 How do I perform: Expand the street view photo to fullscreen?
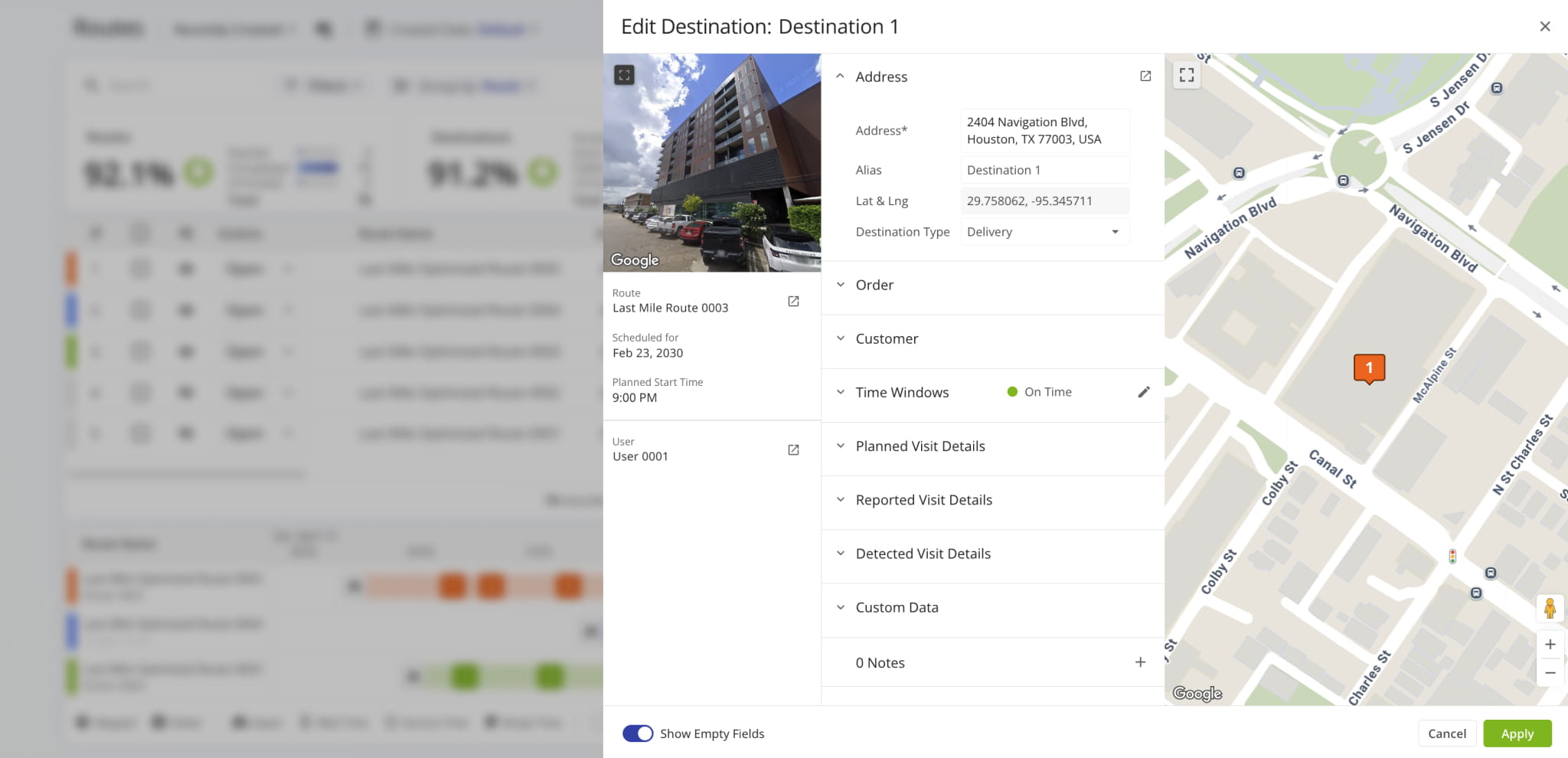pyautogui.click(x=624, y=75)
